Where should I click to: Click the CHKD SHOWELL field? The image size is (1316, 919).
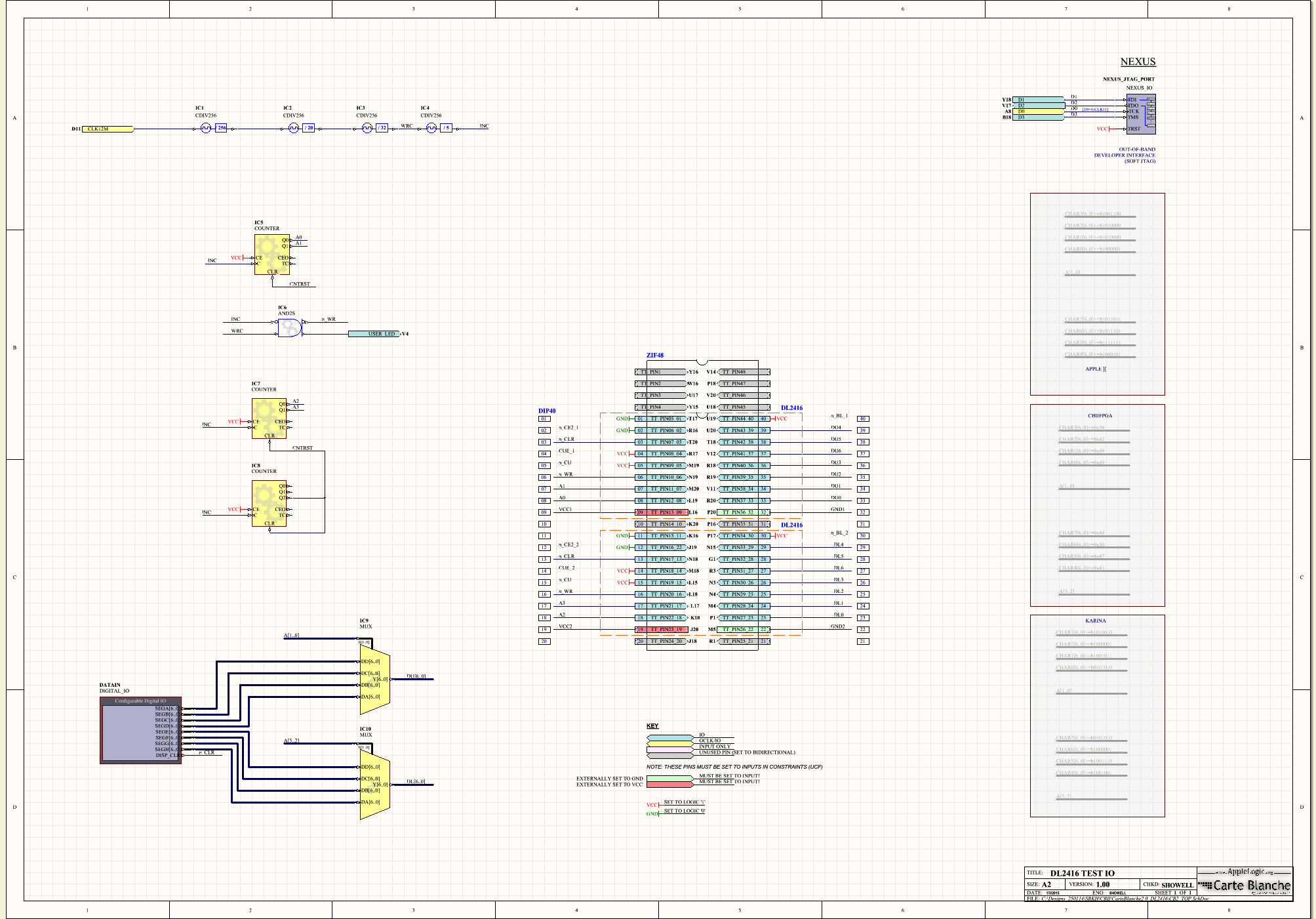coord(1168,884)
